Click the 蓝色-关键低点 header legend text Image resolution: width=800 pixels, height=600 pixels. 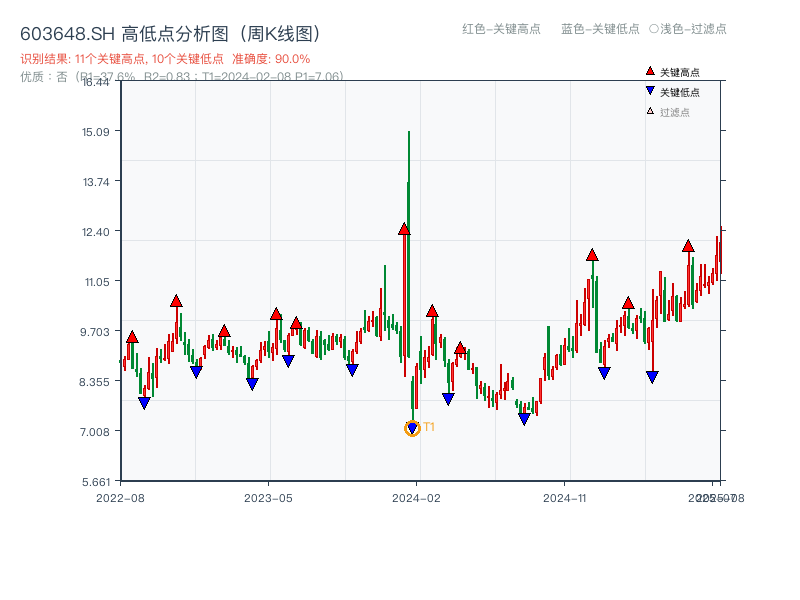(x=600, y=29)
